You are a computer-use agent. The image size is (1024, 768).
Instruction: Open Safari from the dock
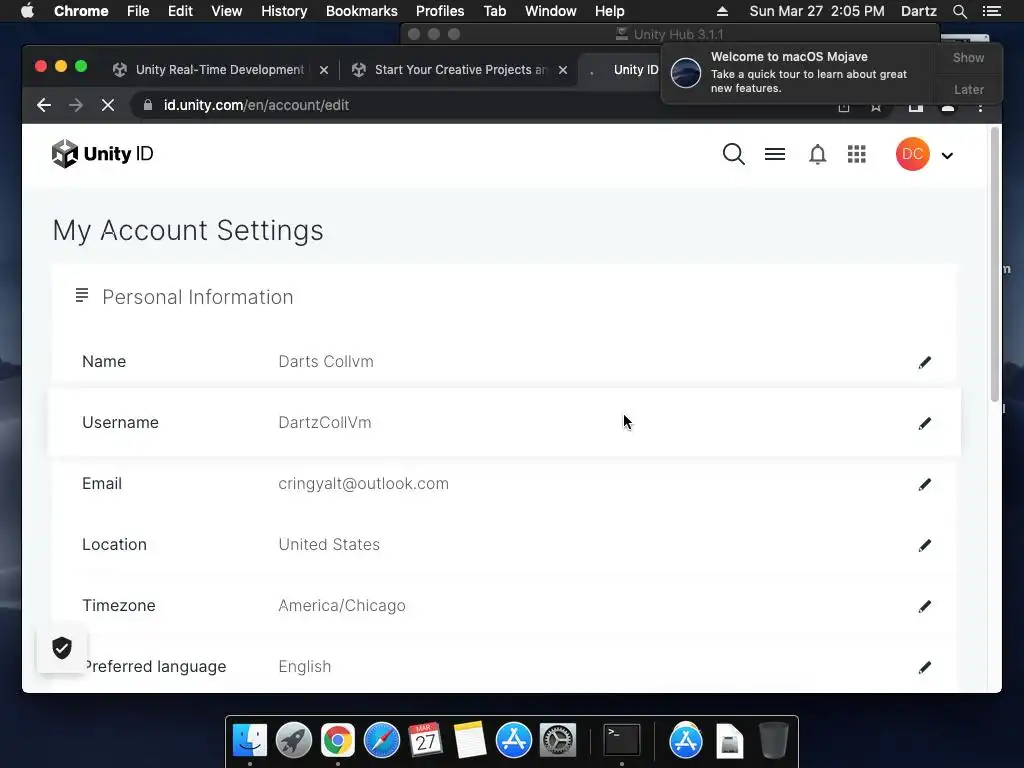(381, 741)
